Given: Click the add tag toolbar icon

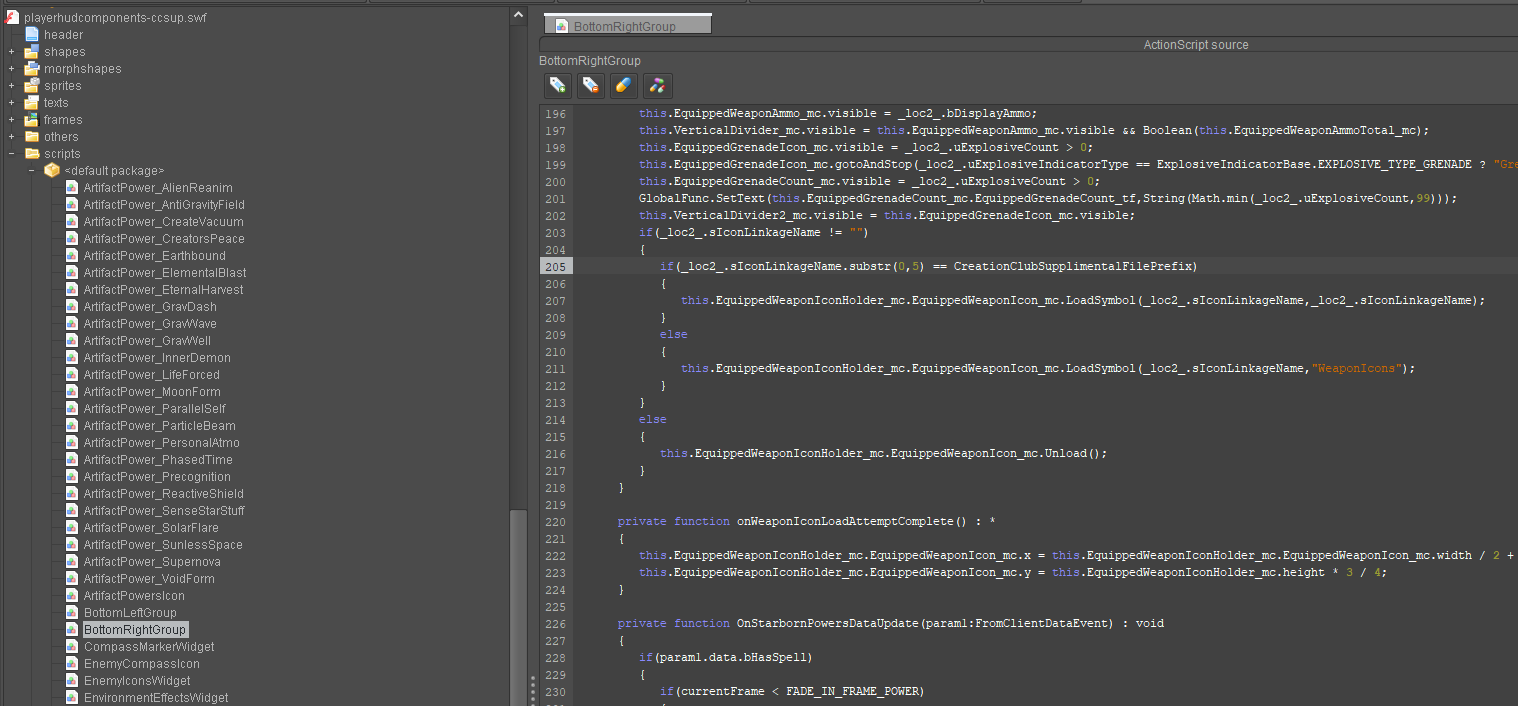Looking at the screenshot, I should (x=557, y=86).
